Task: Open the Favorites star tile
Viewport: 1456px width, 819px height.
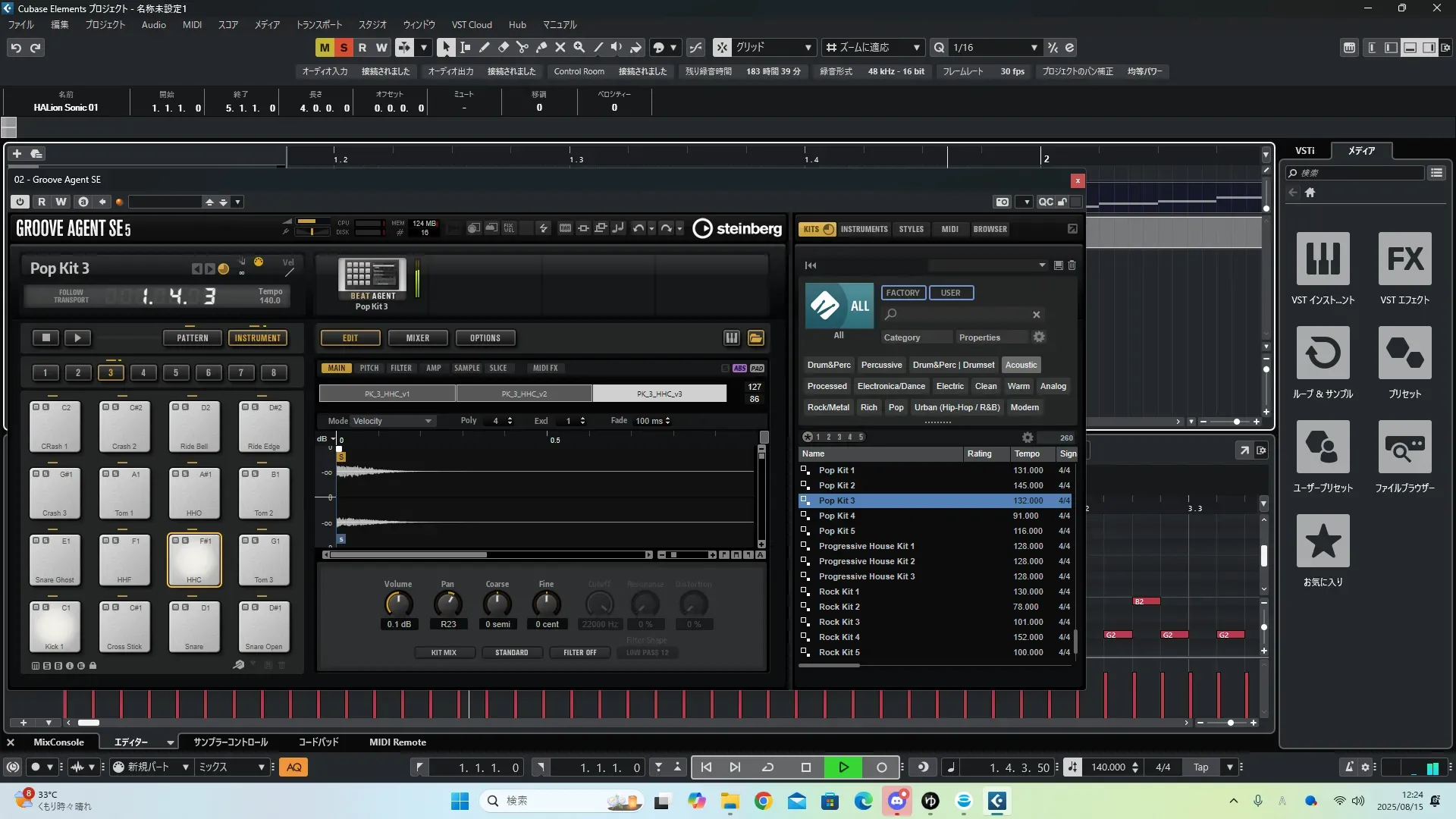Action: (x=1323, y=541)
